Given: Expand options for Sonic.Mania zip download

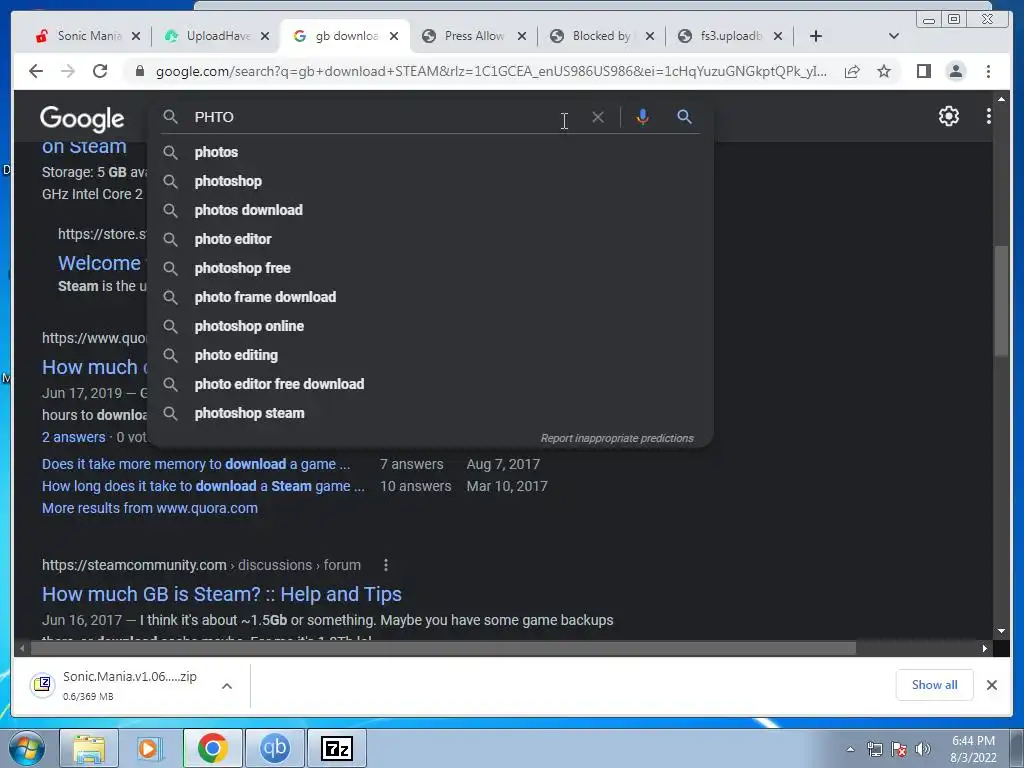Looking at the screenshot, I should tap(227, 686).
